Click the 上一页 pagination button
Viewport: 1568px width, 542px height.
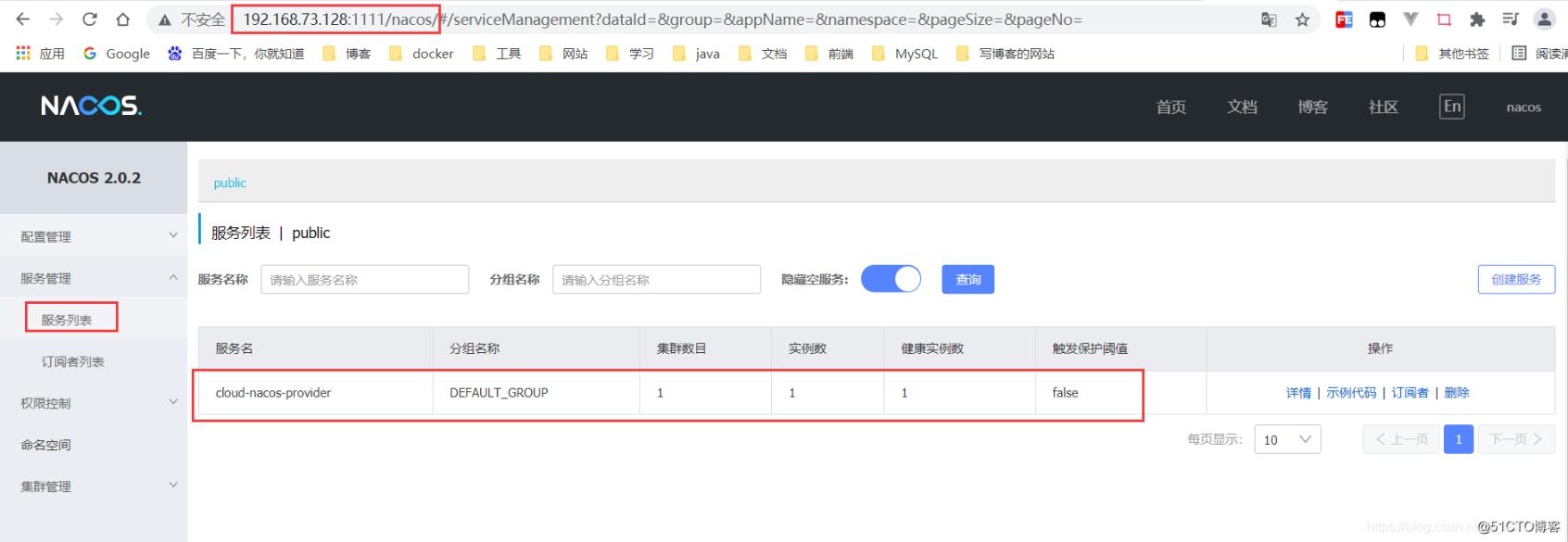[x=1401, y=439]
